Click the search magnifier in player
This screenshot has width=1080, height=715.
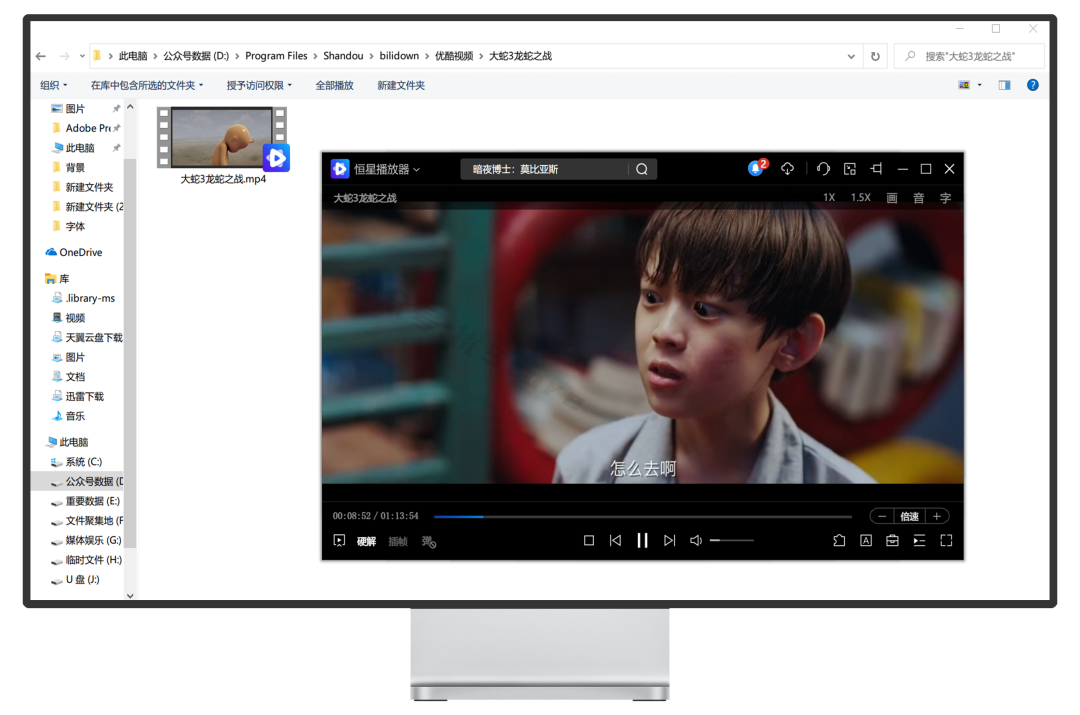pyautogui.click(x=642, y=169)
